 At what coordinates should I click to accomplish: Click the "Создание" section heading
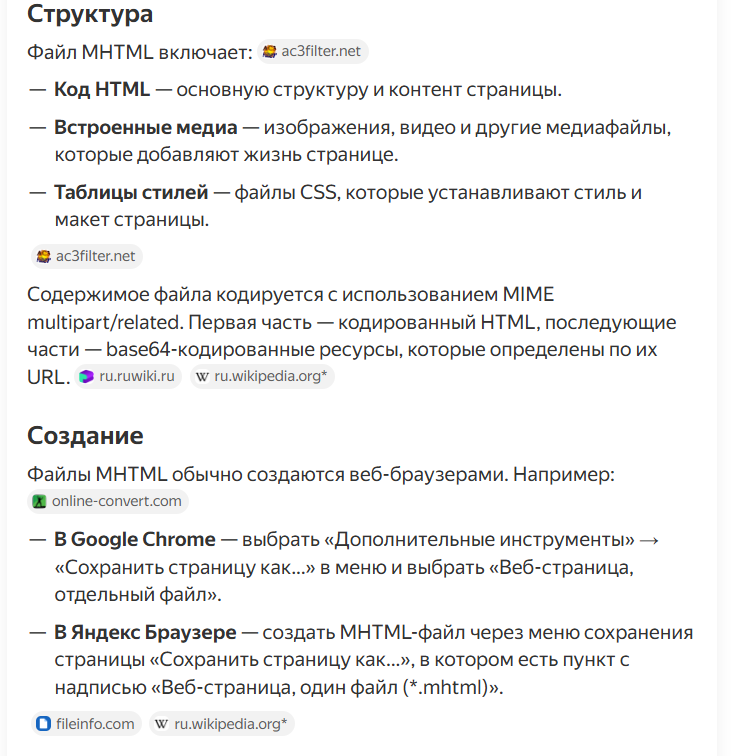pos(85,435)
